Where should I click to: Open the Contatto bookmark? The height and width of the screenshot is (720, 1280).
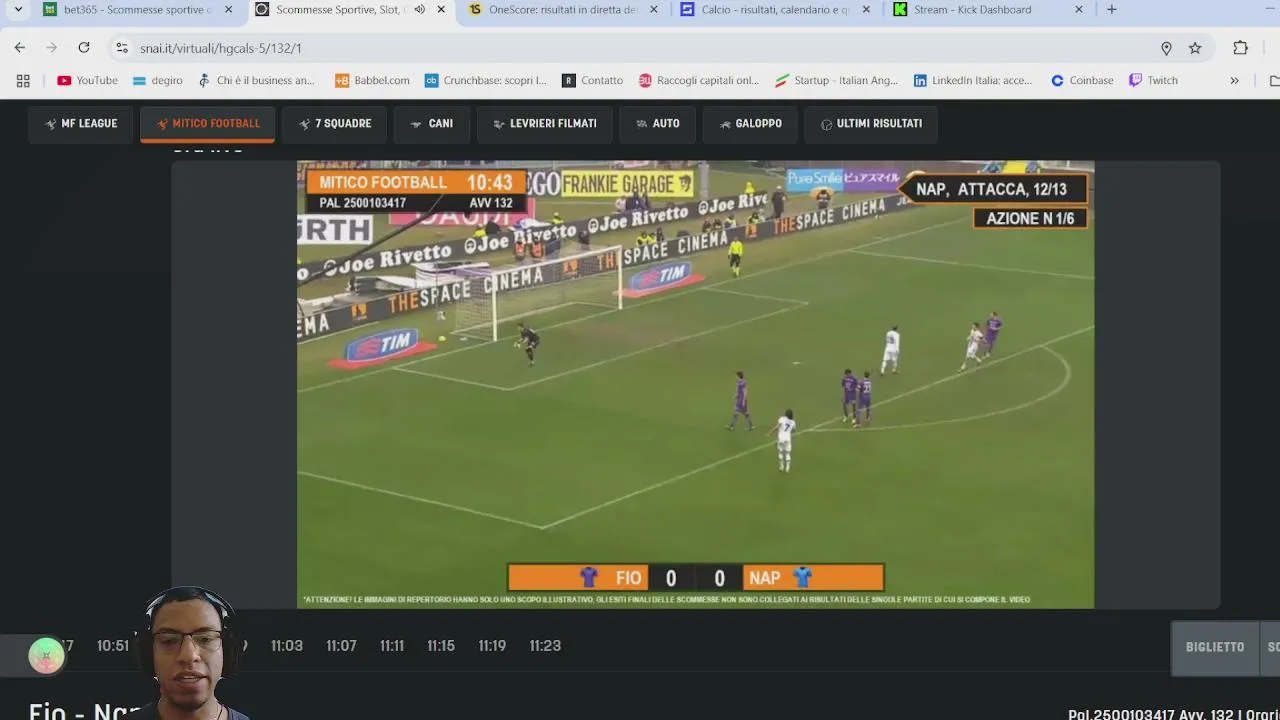tap(592, 80)
